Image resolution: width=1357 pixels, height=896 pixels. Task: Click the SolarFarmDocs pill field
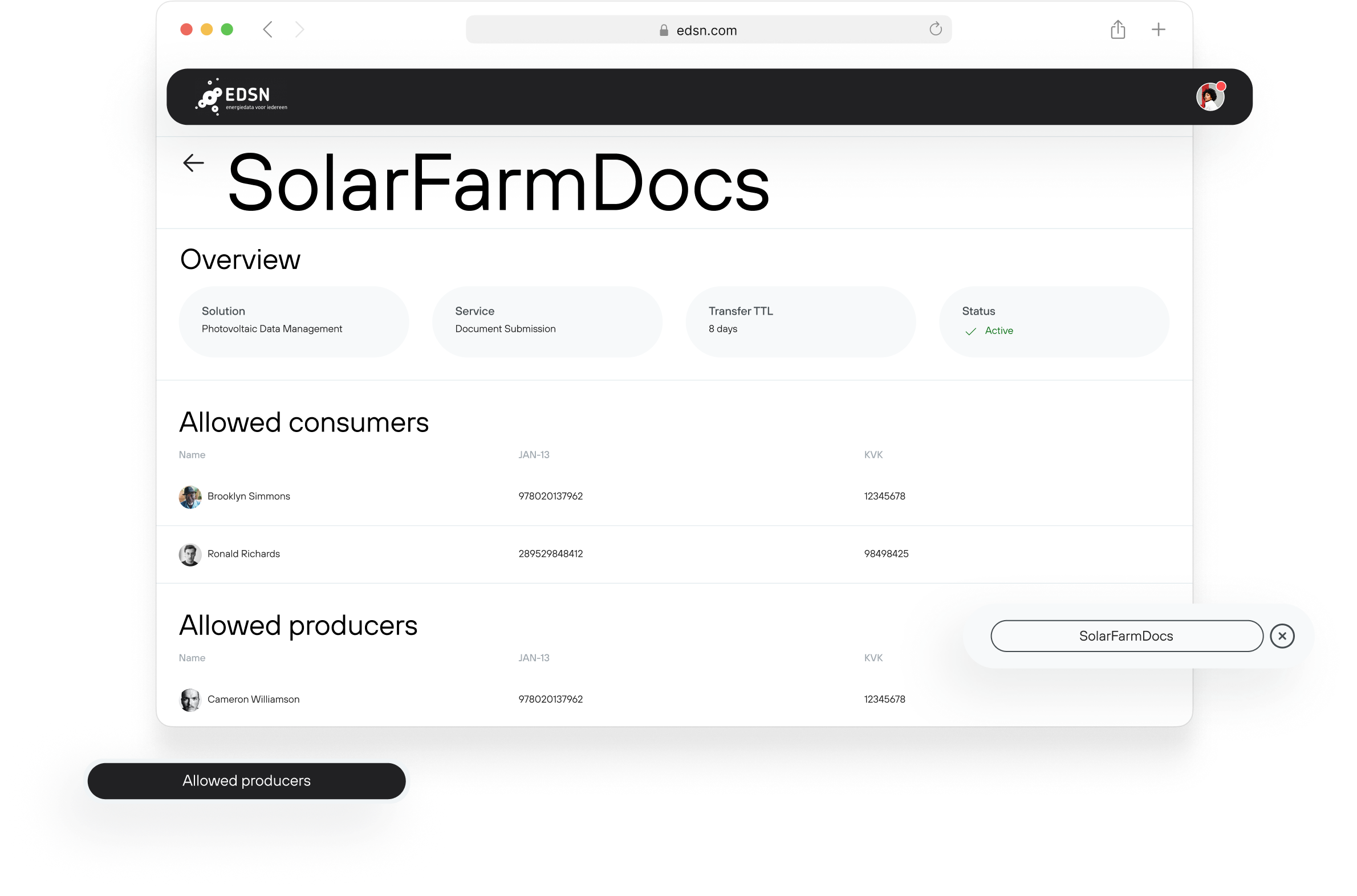click(x=1126, y=636)
